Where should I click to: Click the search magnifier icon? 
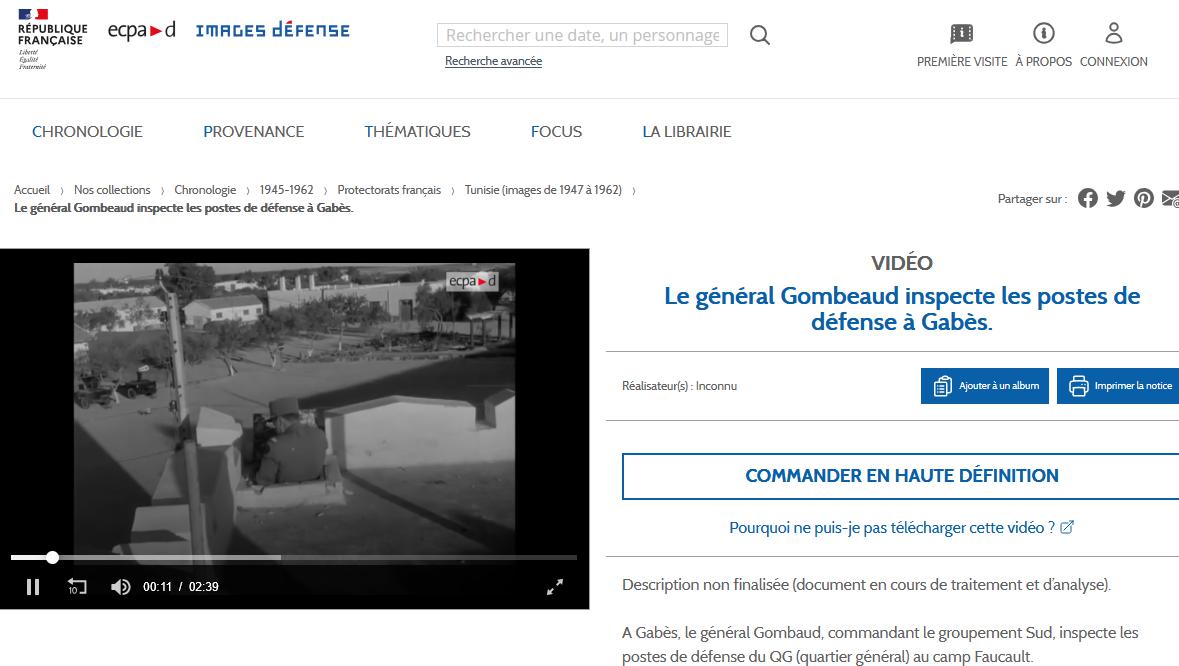[760, 36]
